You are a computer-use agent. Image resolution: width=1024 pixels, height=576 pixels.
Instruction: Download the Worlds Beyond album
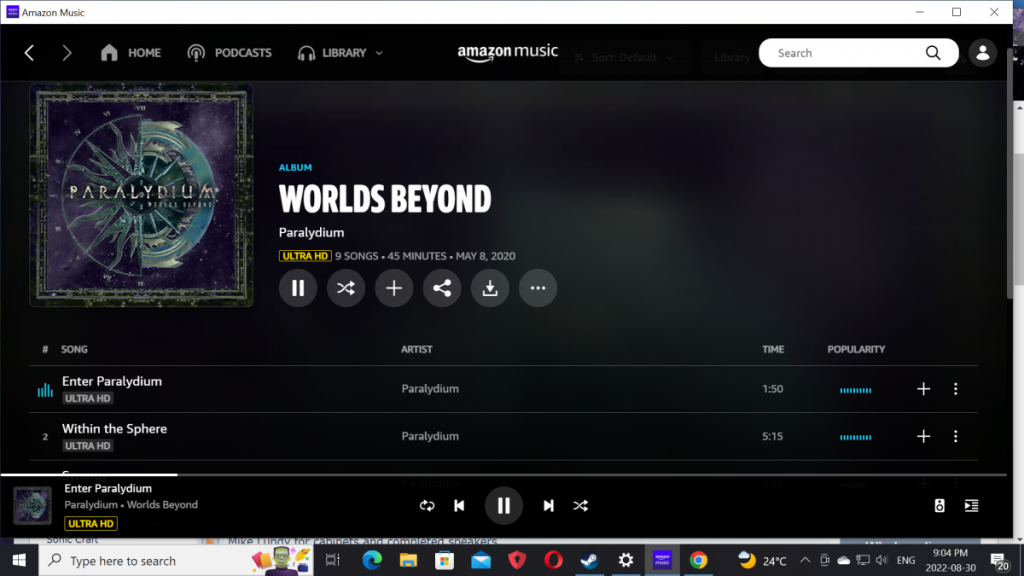pyautogui.click(x=490, y=288)
